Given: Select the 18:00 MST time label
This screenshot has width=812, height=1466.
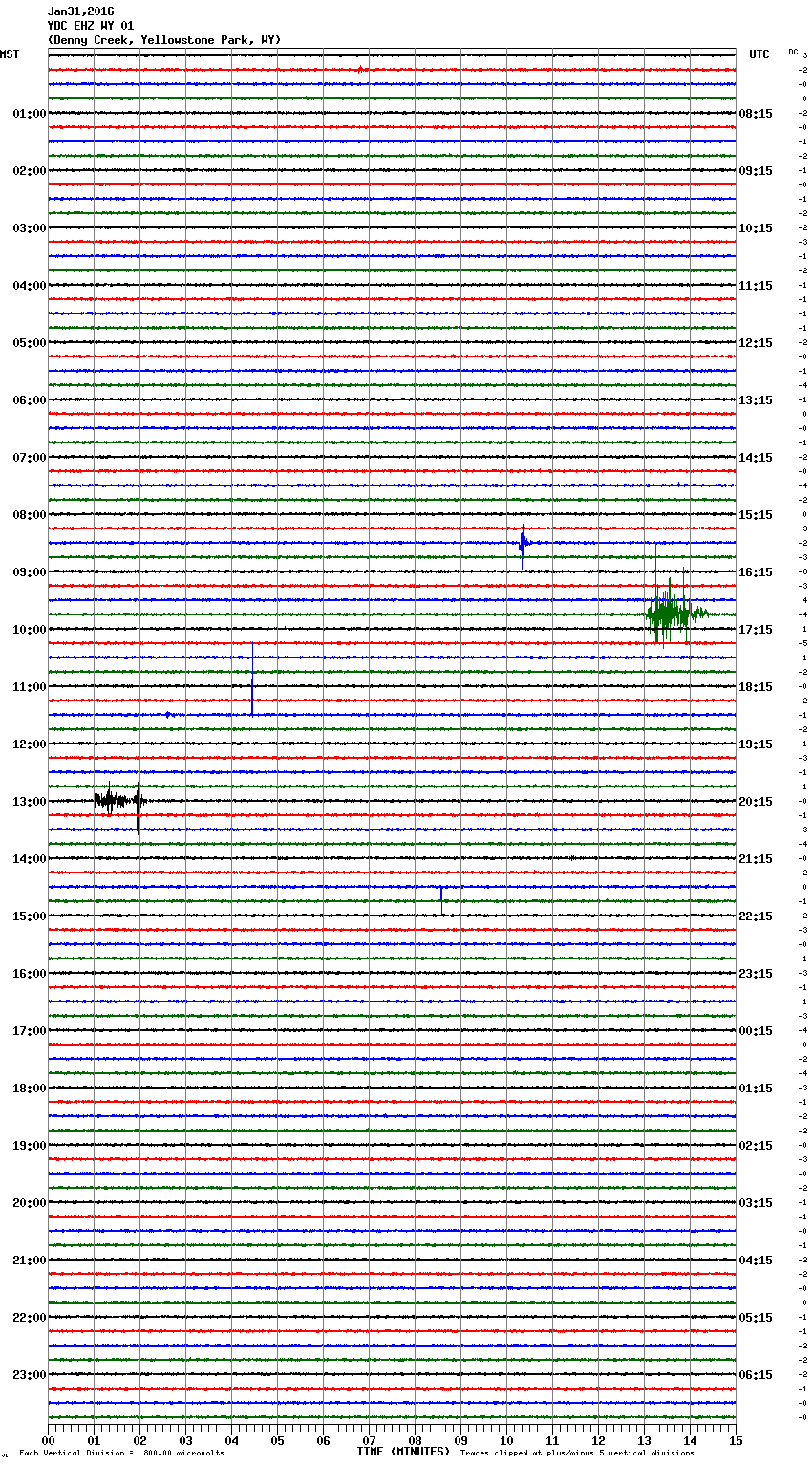Looking at the screenshot, I should coord(30,1089).
